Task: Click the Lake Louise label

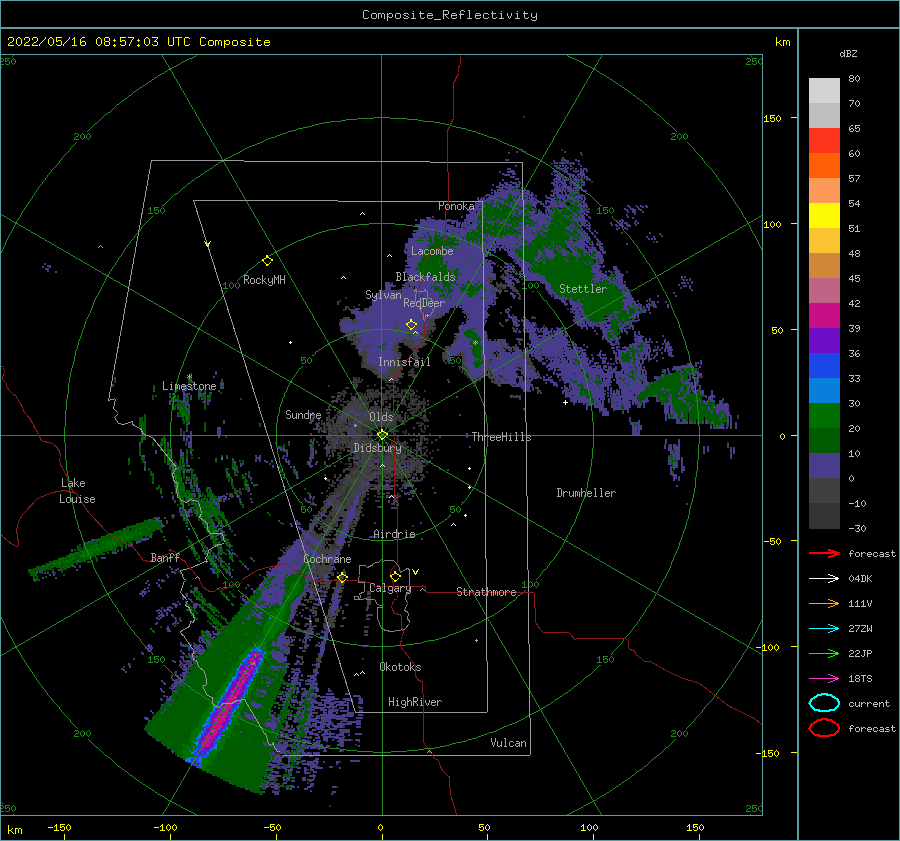Action: [78, 491]
